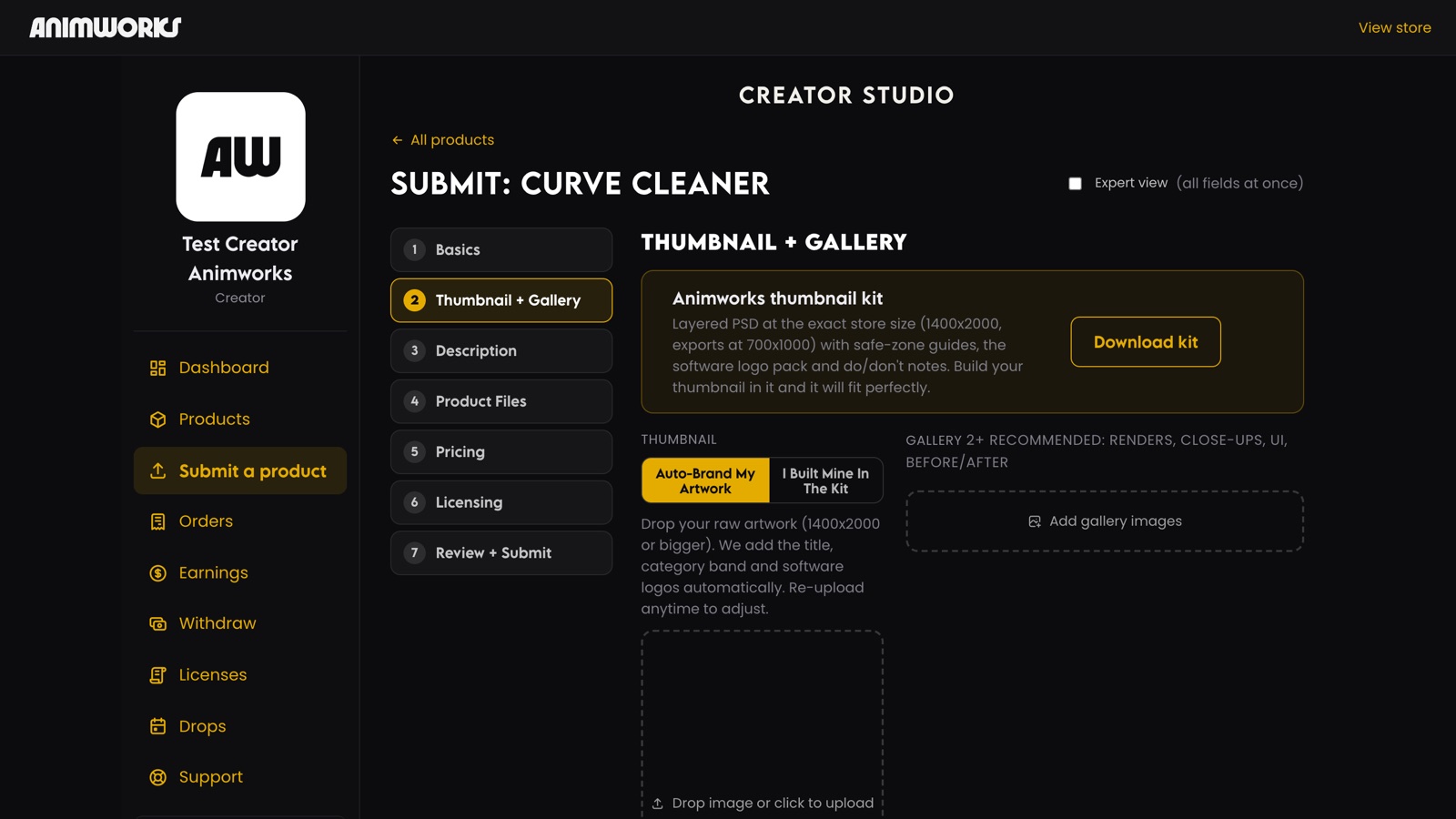Open step 3 Description
The image size is (1456, 819).
501,351
